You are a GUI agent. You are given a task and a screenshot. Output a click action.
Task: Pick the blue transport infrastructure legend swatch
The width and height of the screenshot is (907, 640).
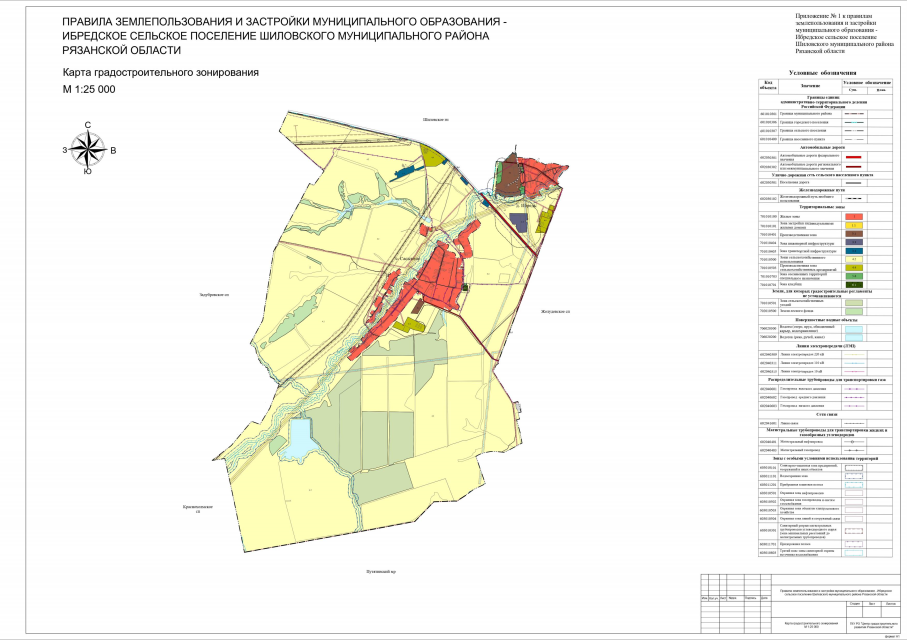[853, 251]
